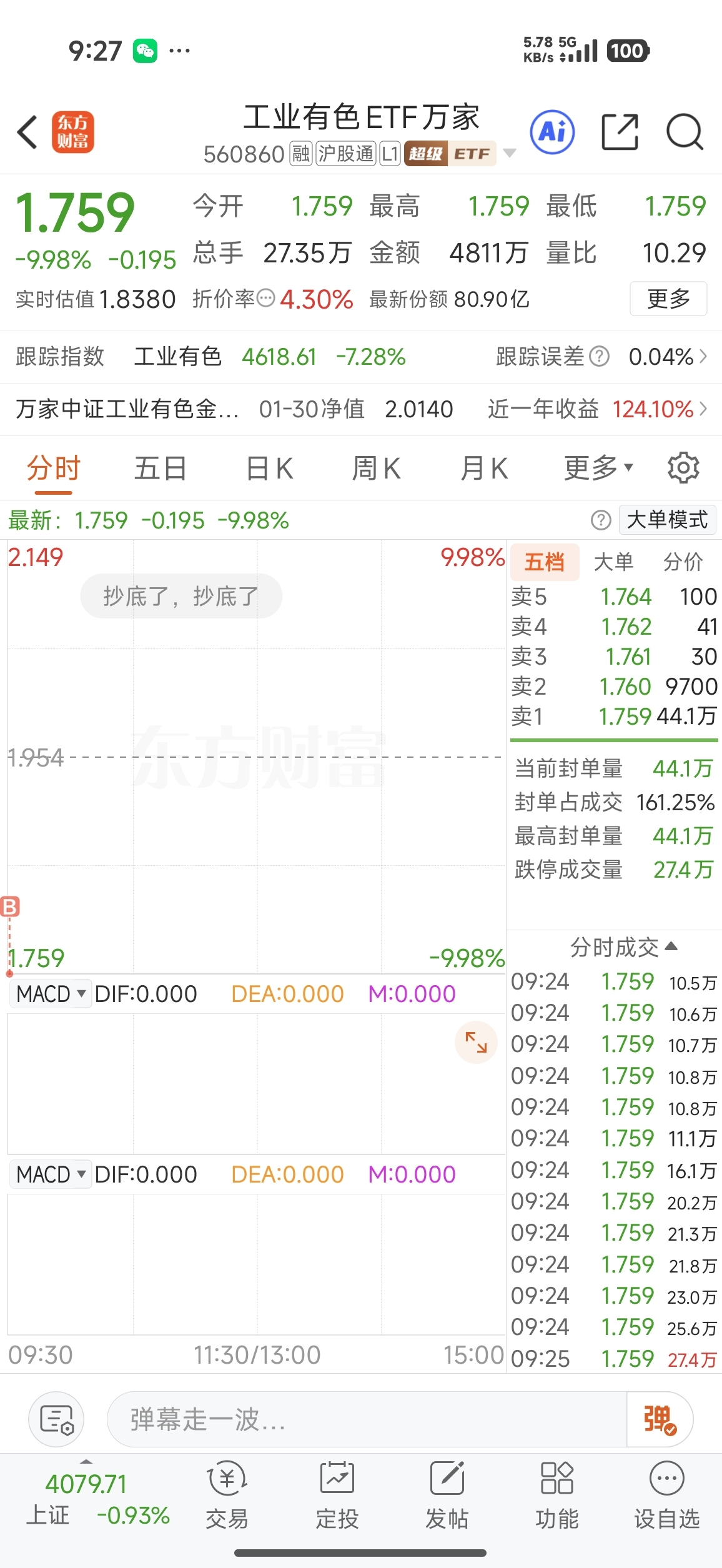Open chart settings gear icon
722x1568 pixels.
683,467
